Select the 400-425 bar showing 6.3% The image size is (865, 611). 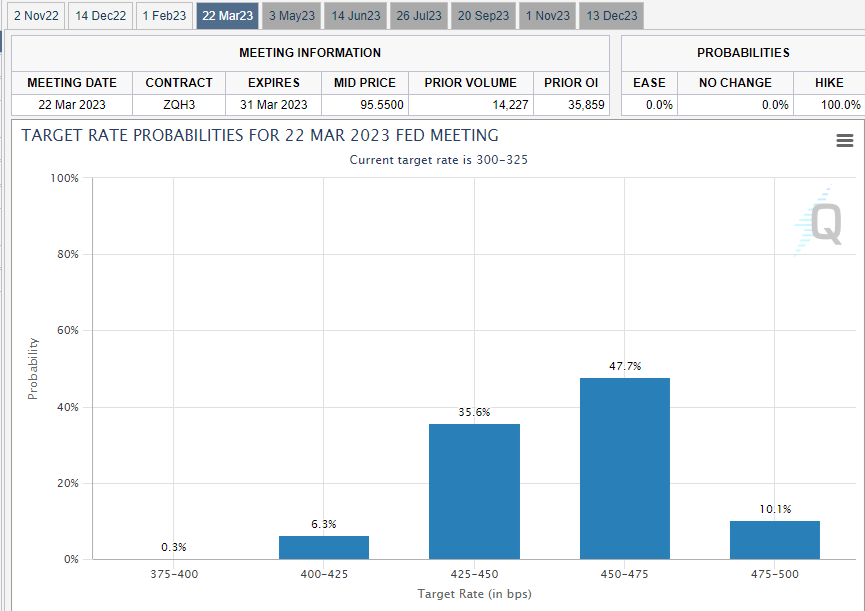tap(324, 547)
